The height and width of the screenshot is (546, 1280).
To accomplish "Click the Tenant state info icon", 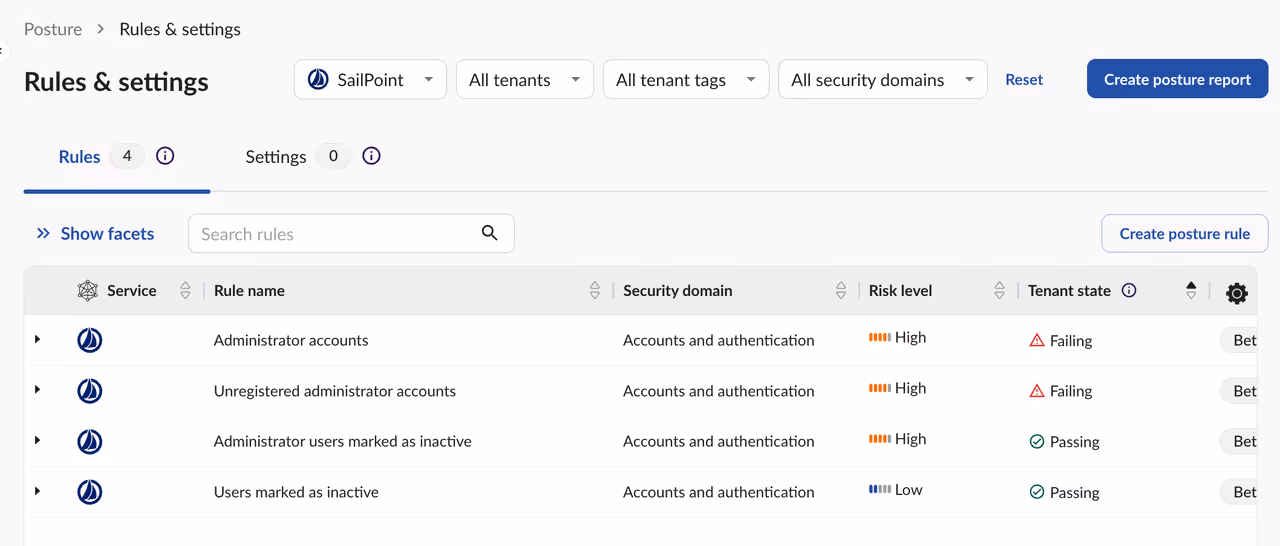I will (x=1129, y=291).
